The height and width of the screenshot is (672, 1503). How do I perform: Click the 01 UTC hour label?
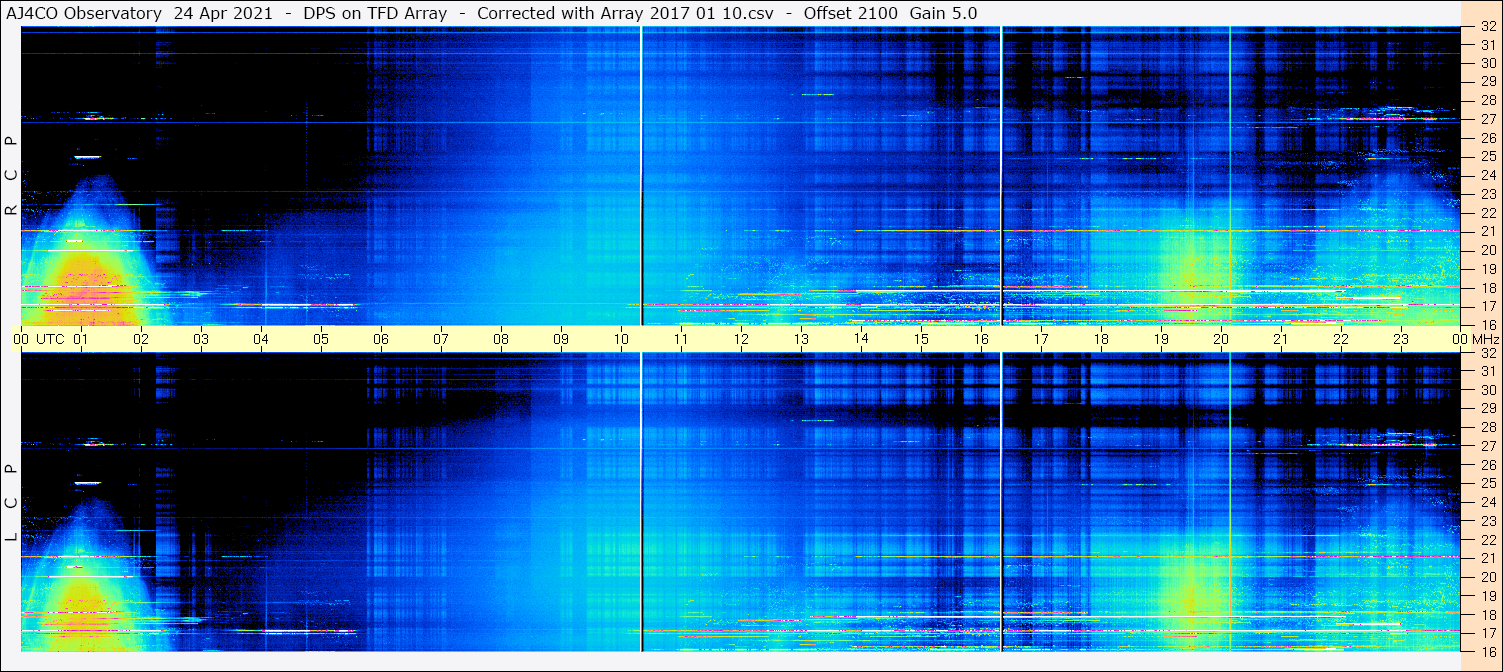pos(81,339)
